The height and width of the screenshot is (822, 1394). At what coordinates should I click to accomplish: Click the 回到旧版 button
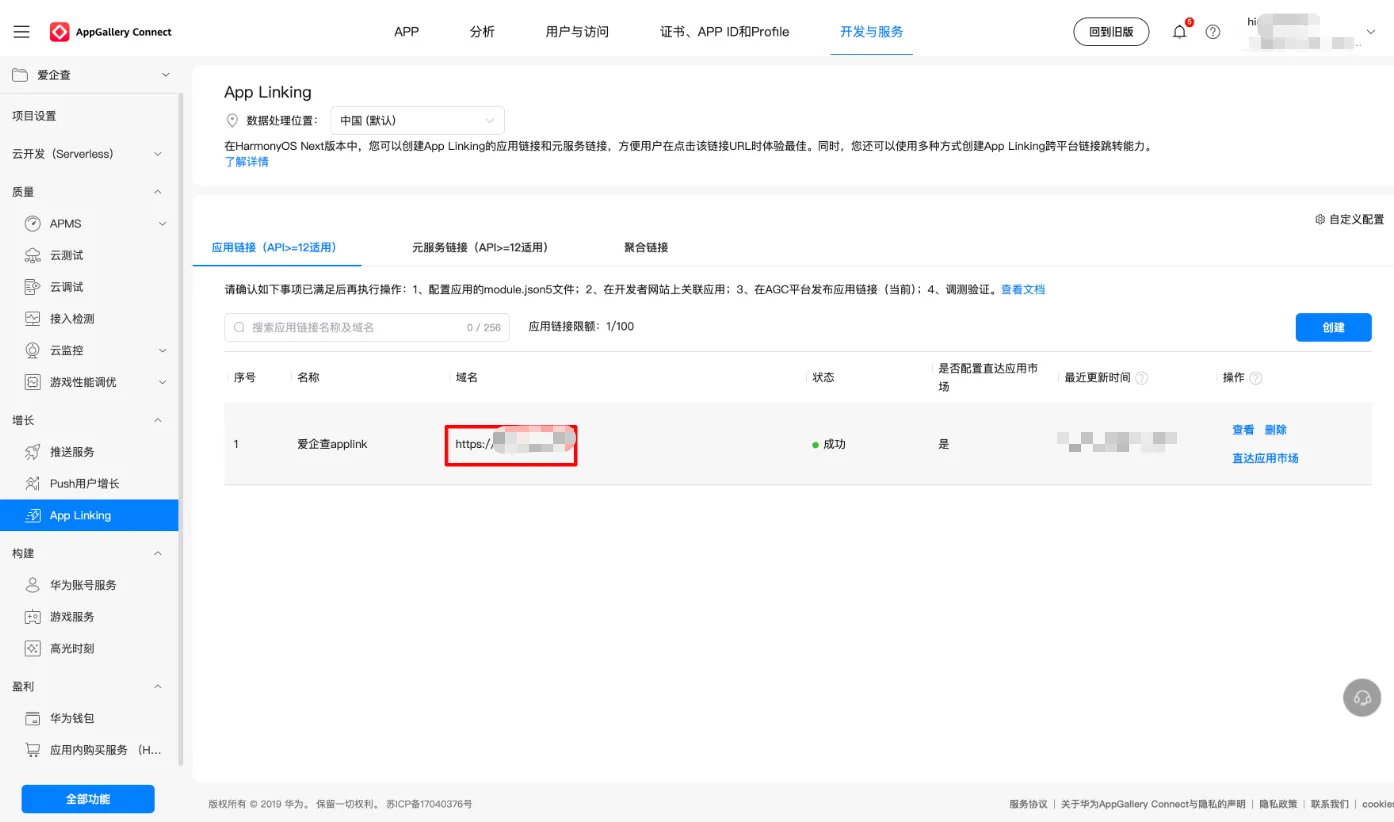[1111, 32]
